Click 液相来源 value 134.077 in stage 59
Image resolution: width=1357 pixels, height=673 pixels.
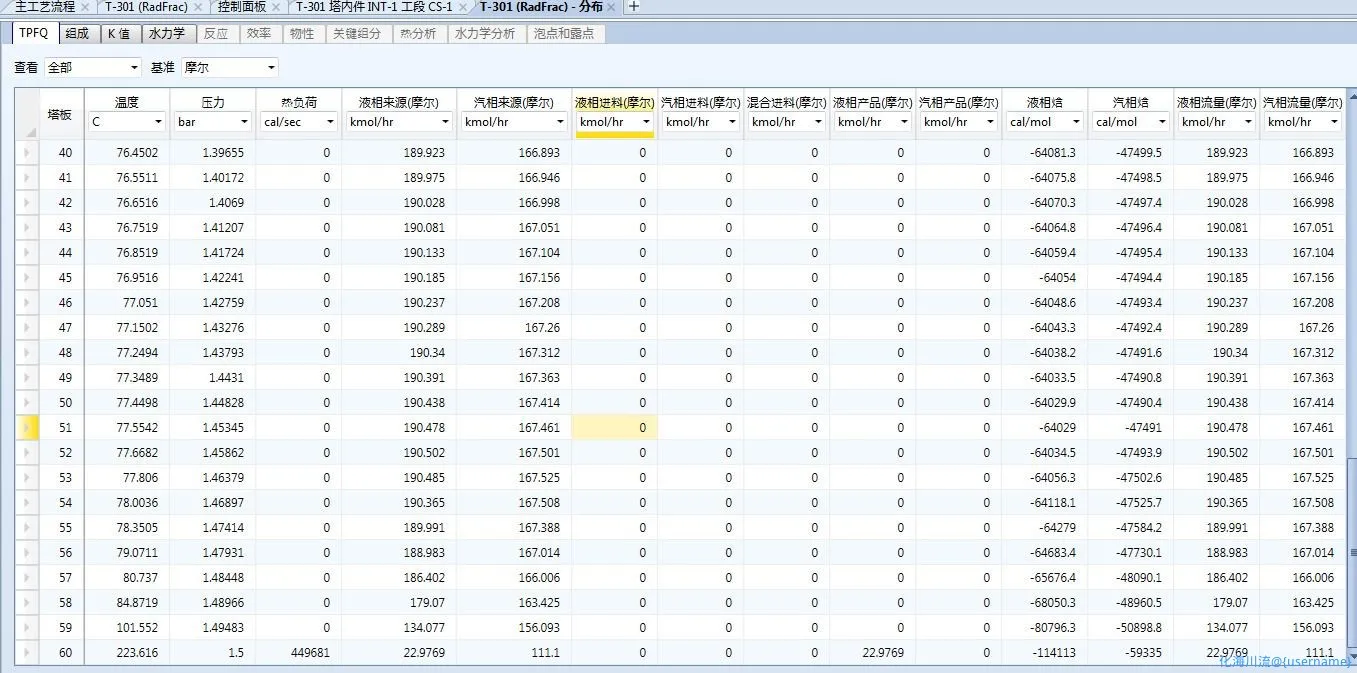point(399,627)
